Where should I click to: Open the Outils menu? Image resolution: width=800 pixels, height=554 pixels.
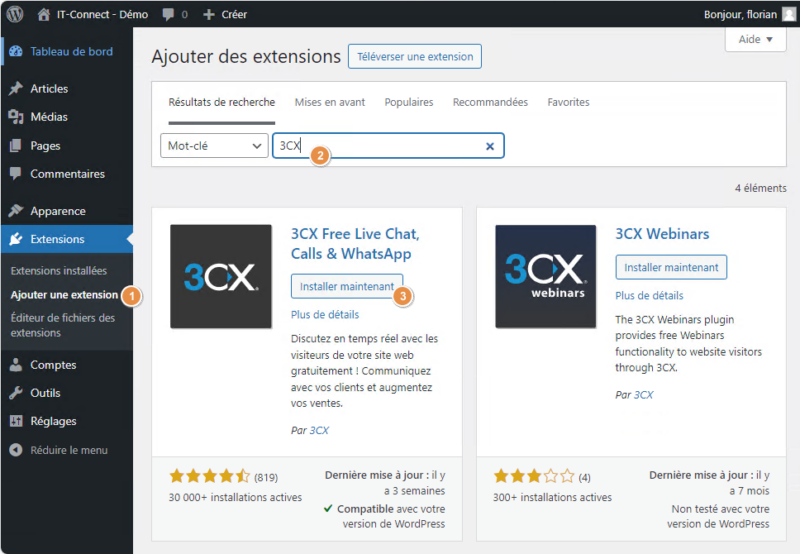coord(45,393)
